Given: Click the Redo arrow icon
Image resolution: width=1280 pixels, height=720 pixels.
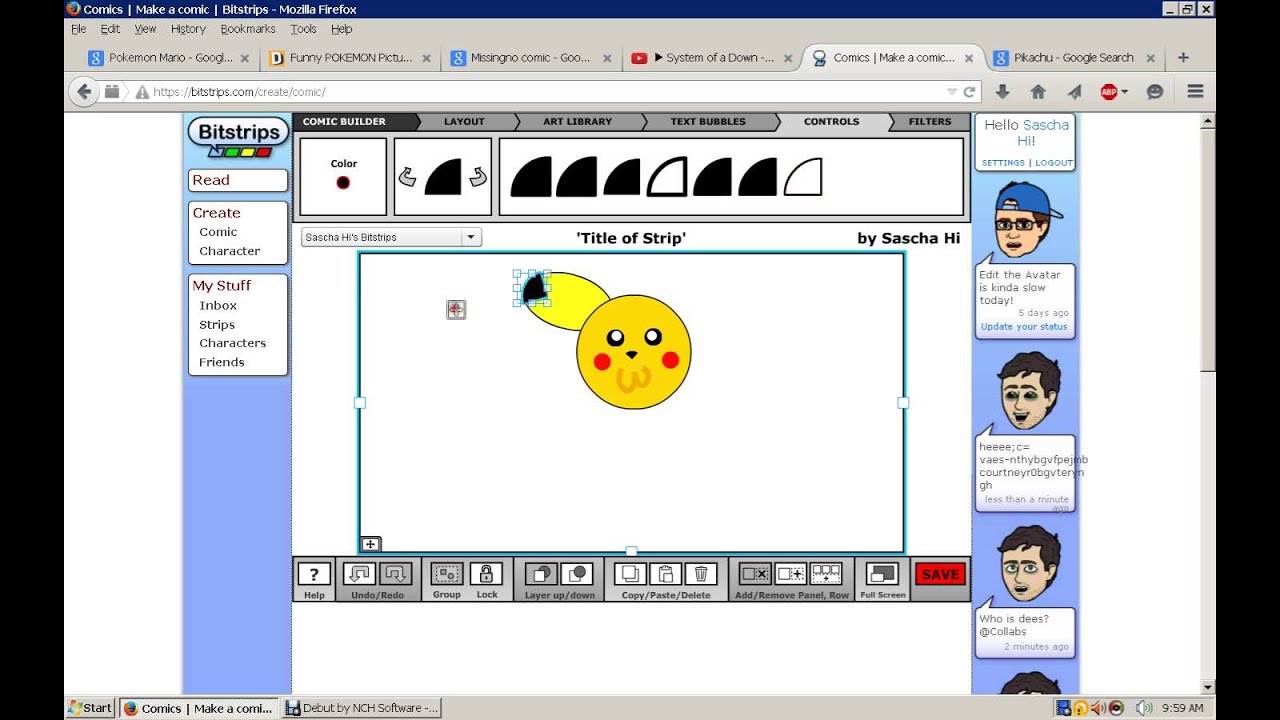Looking at the screenshot, I should click(396, 574).
